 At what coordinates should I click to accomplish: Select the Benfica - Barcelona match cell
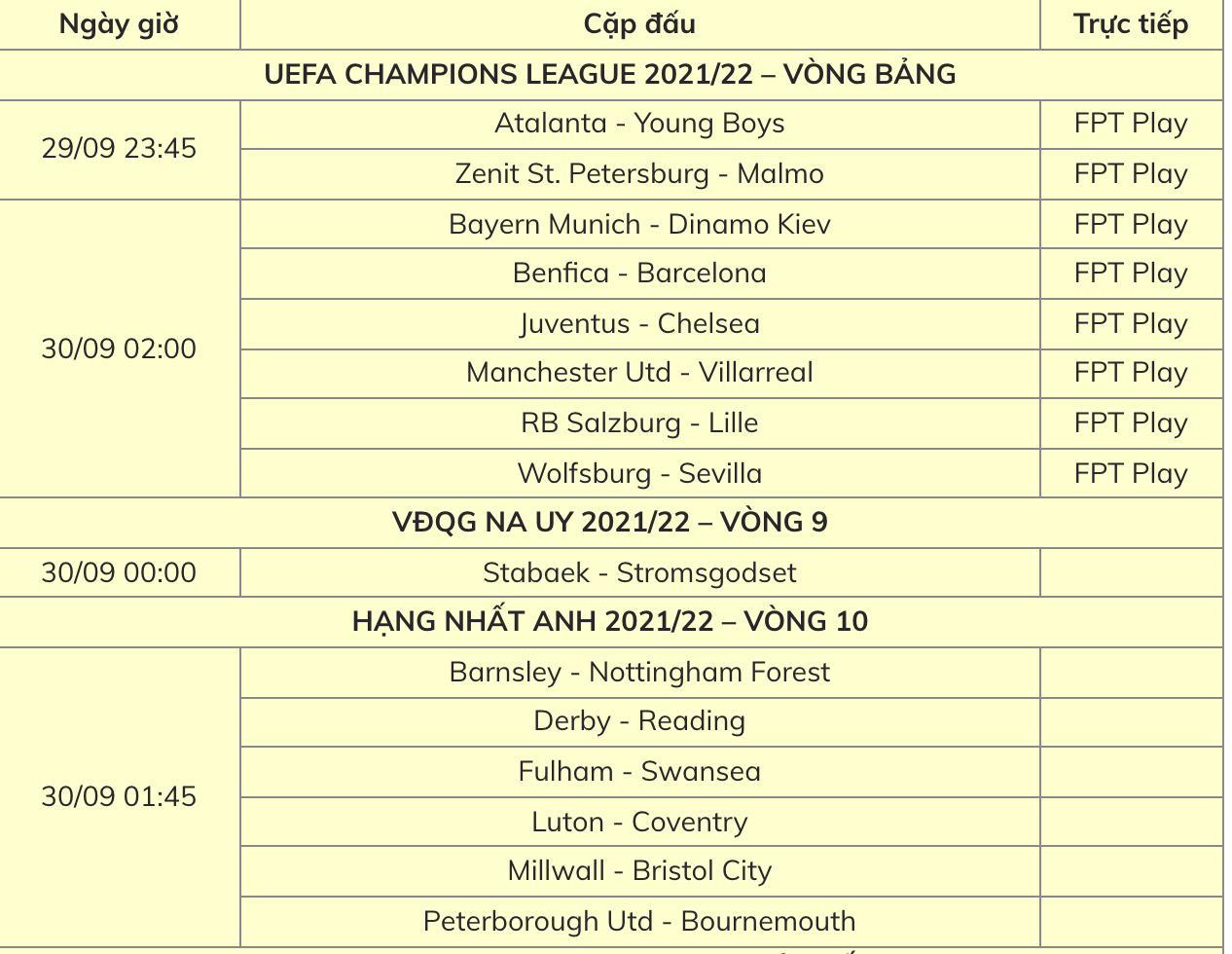point(639,274)
